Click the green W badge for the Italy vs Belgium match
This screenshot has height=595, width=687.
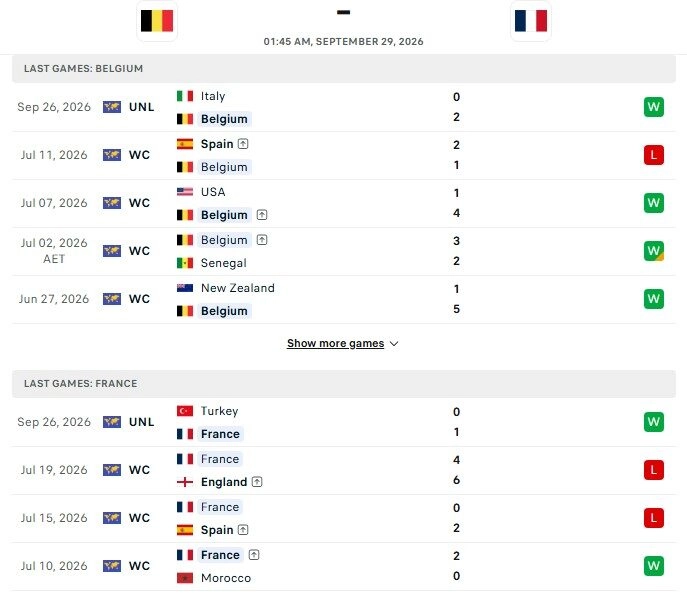(x=654, y=107)
